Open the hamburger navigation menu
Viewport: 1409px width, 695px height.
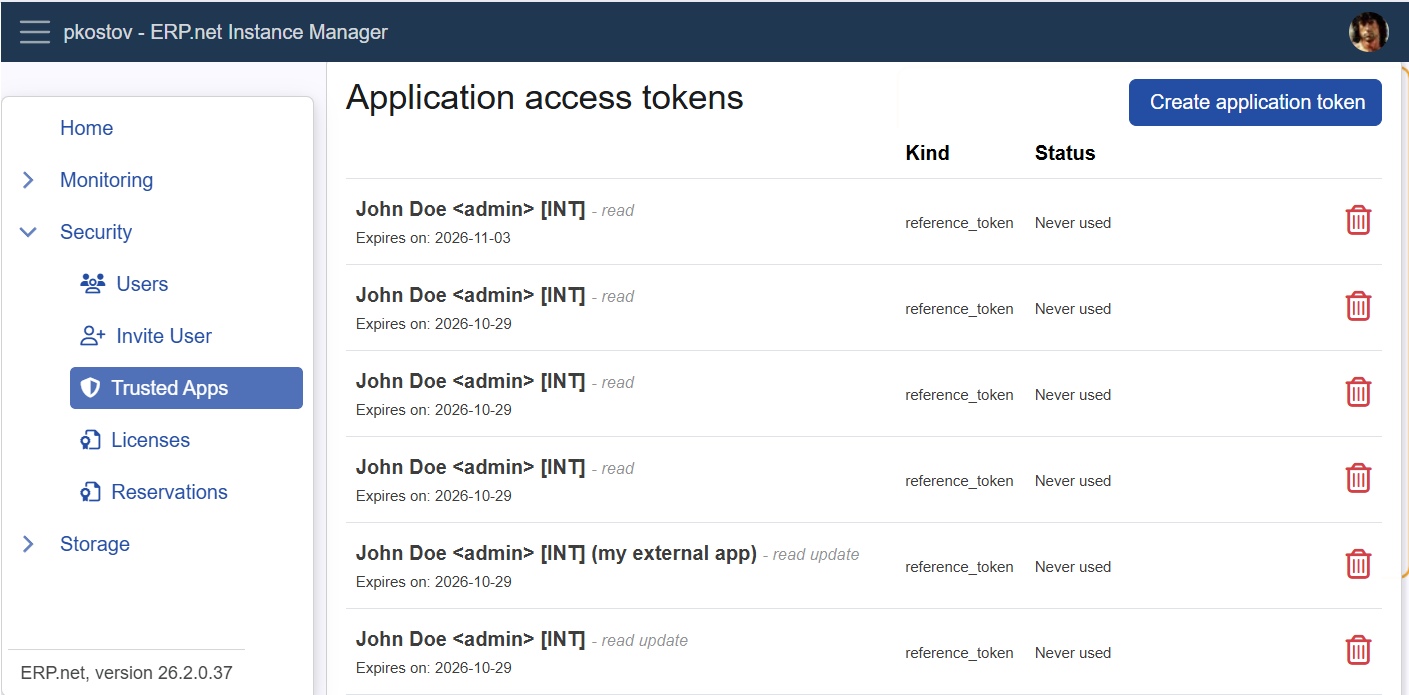[34, 31]
